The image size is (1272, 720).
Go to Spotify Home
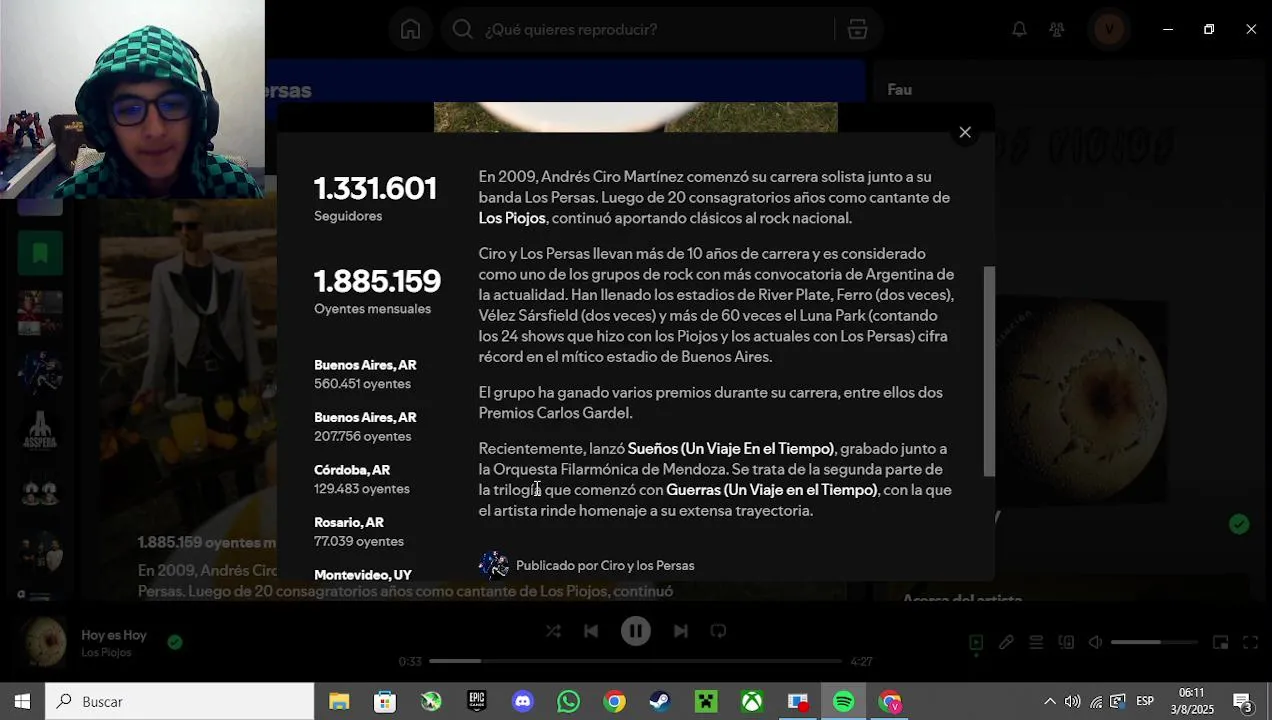[x=410, y=29]
